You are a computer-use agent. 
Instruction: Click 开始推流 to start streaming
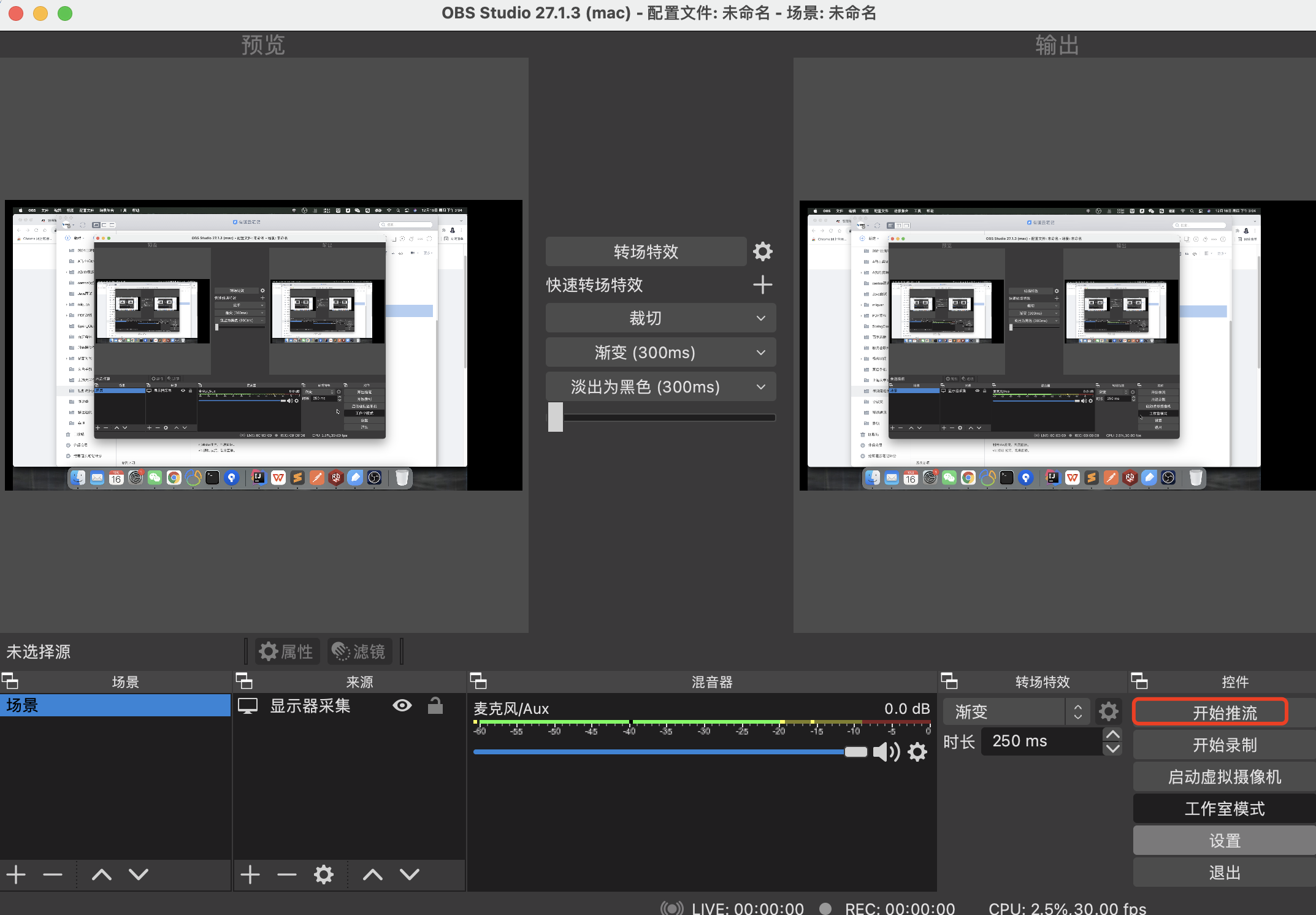(1224, 713)
